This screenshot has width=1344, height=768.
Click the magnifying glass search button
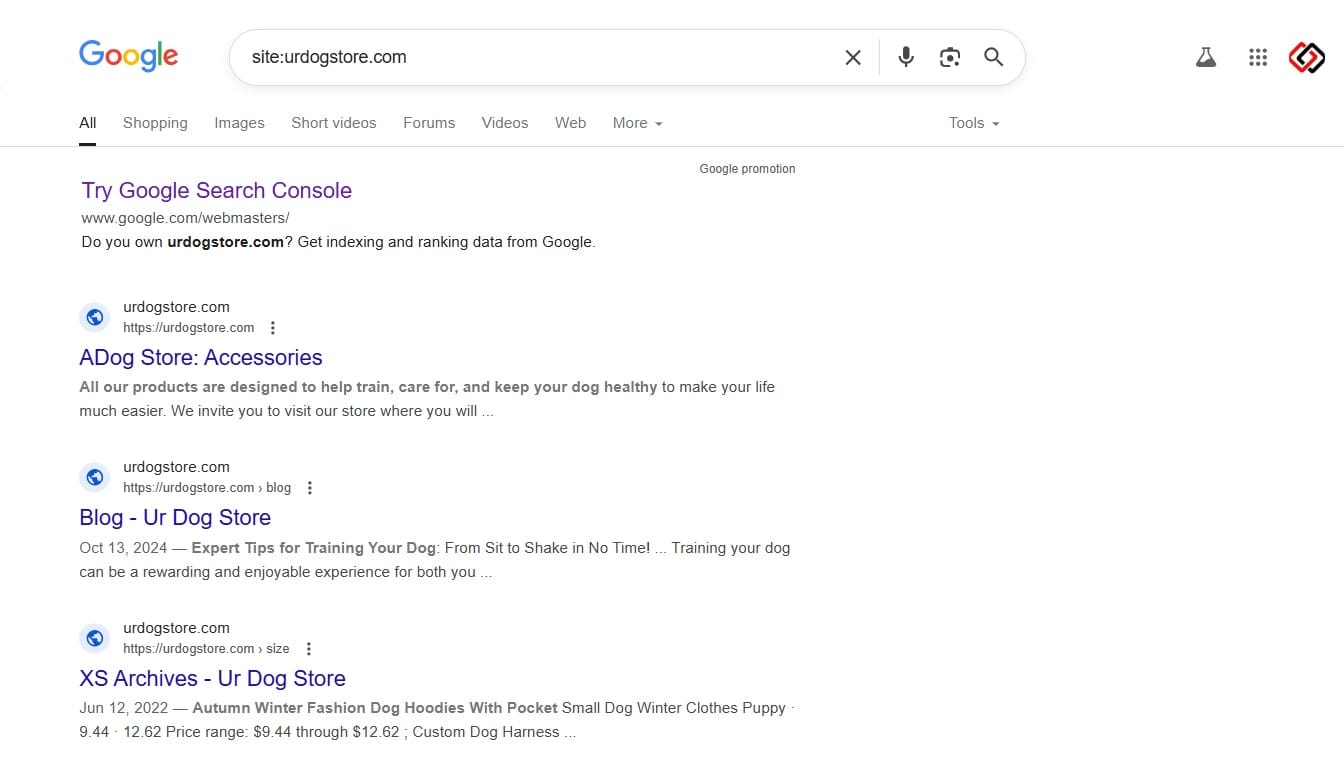pos(993,57)
